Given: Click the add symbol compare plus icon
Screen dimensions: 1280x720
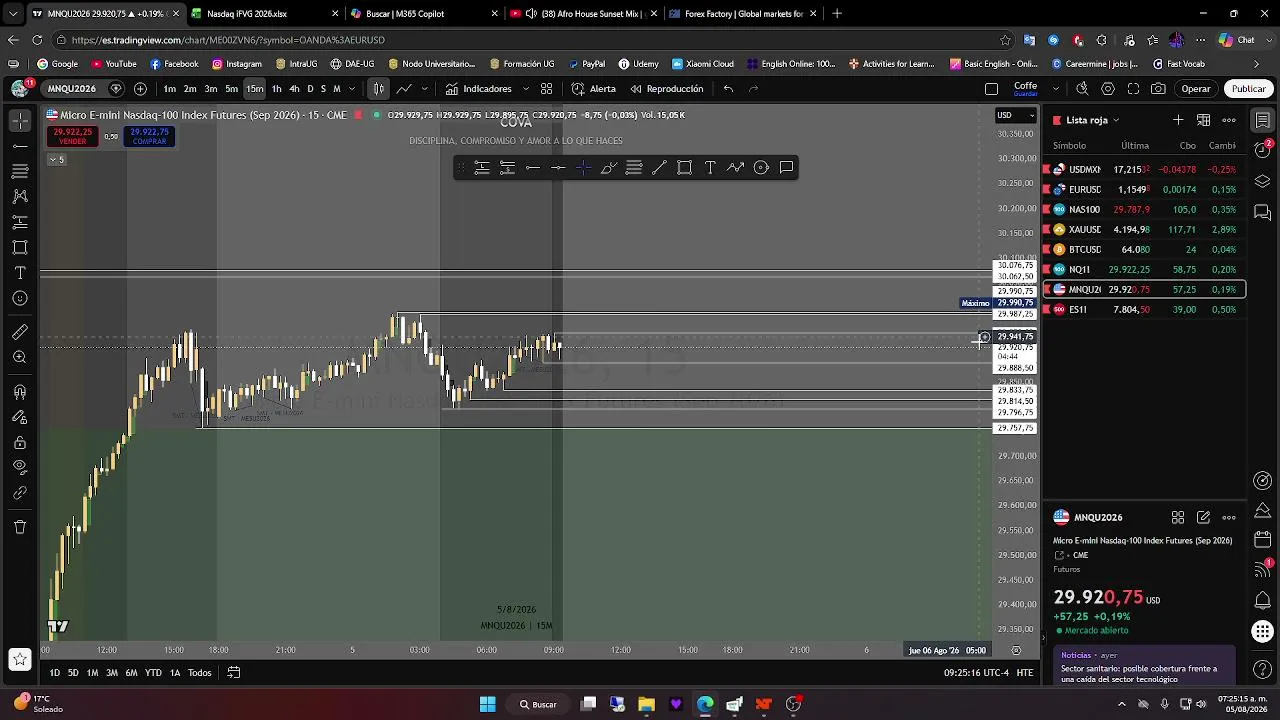Looking at the screenshot, I should tap(140, 89).
